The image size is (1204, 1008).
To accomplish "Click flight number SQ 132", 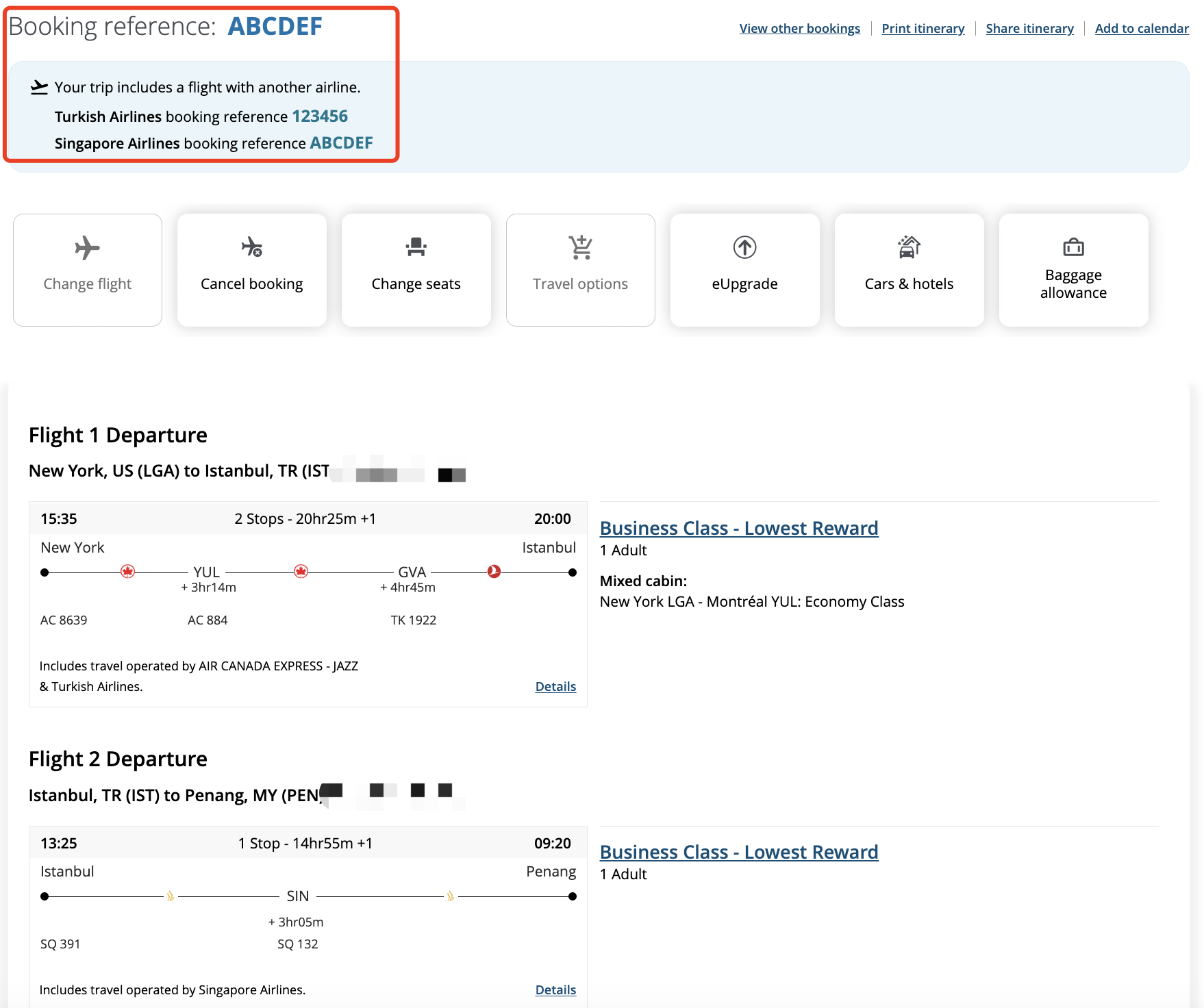I will (297, 944).
